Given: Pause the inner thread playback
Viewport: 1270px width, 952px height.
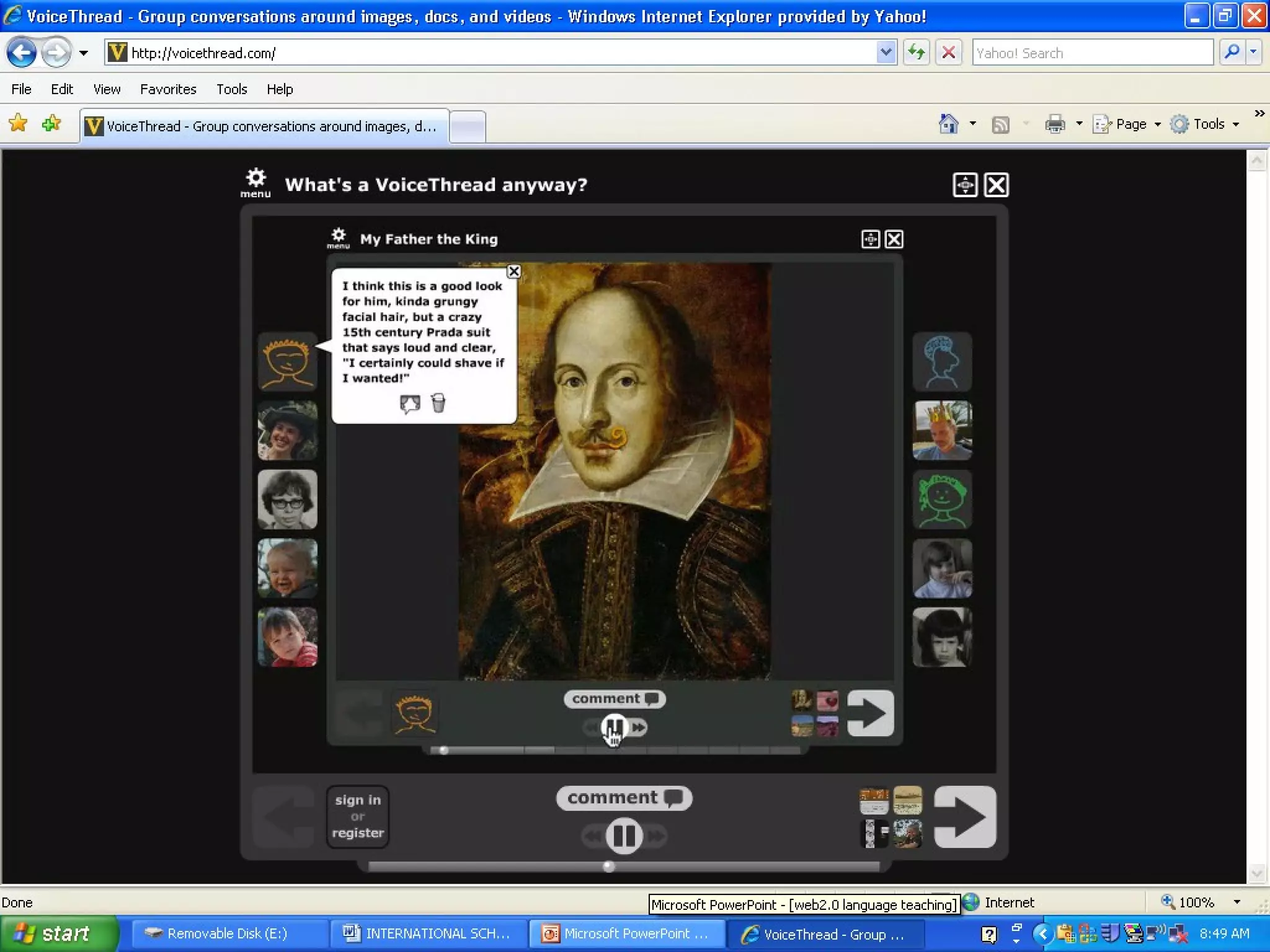Looking at the screenshot, I should point(614,727).
